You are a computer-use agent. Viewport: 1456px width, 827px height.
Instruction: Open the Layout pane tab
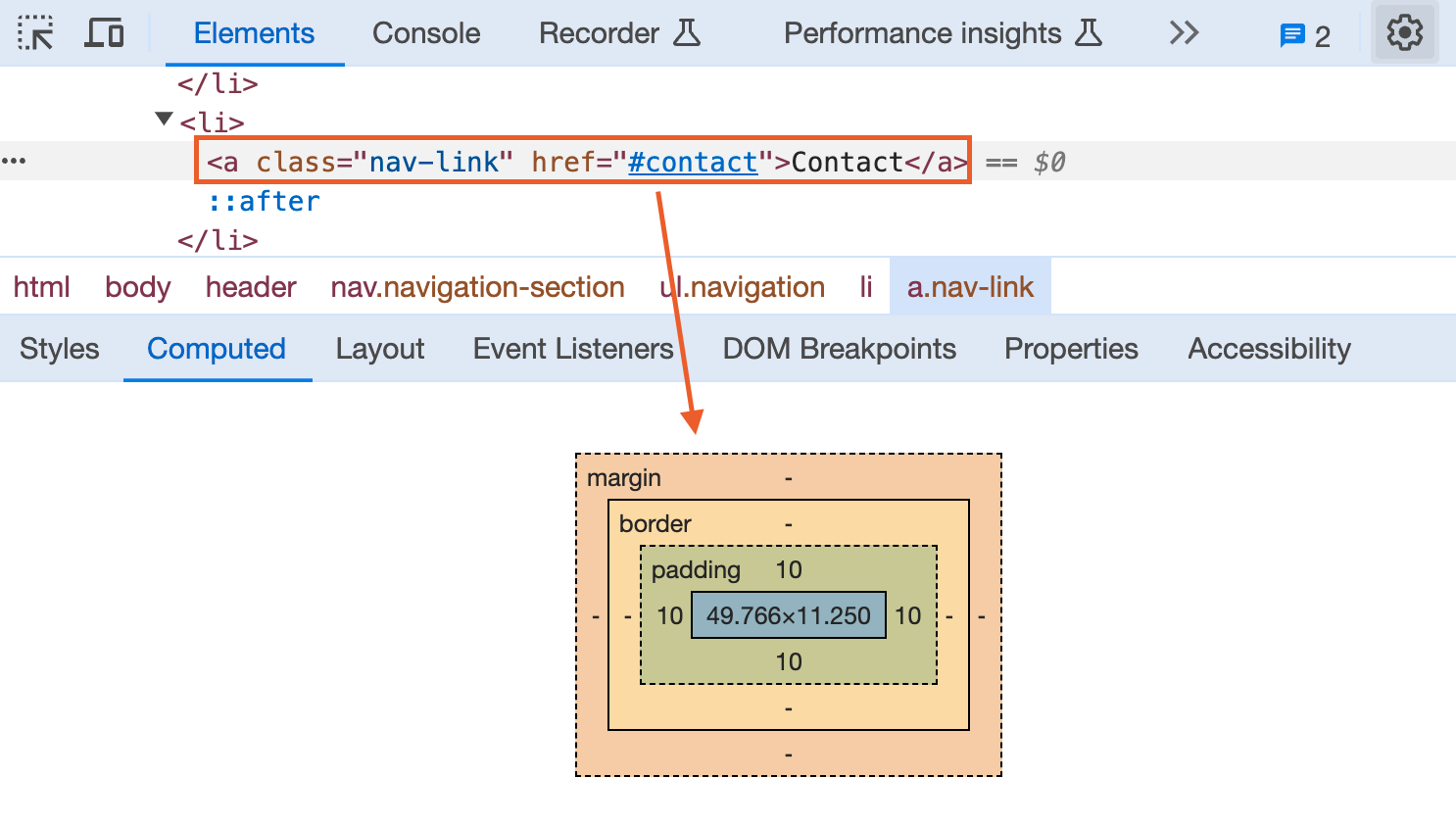pyautogui.click(x=380, y=349)
